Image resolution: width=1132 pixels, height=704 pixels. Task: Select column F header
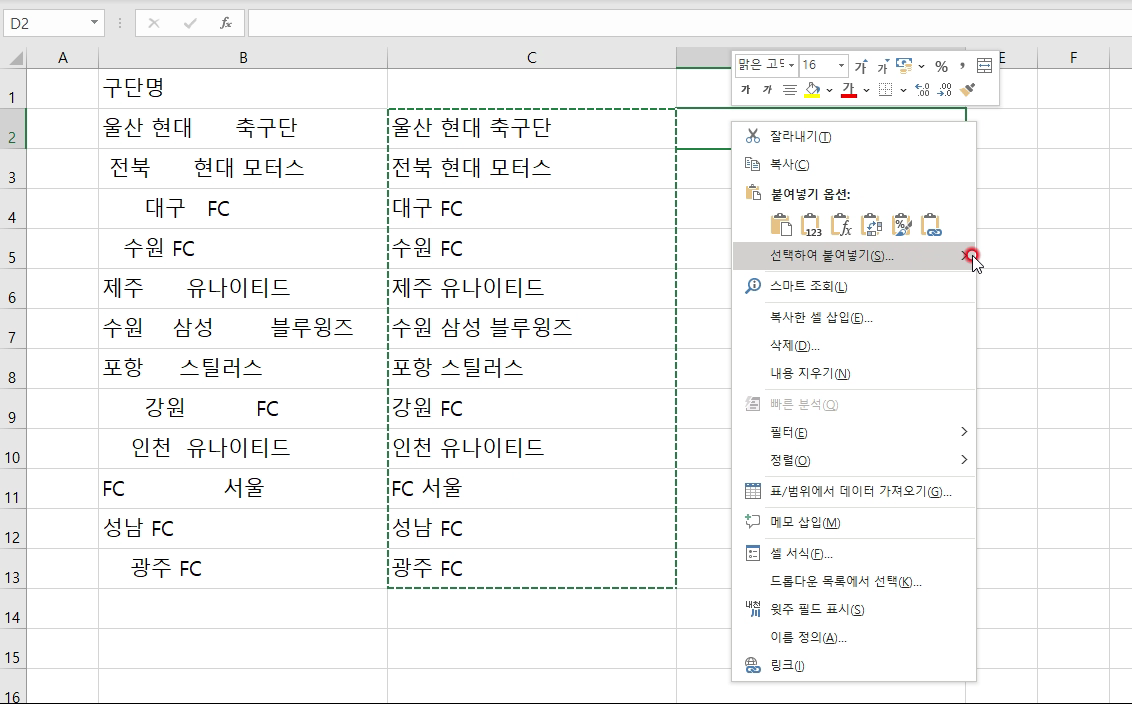coord(1074,58)
